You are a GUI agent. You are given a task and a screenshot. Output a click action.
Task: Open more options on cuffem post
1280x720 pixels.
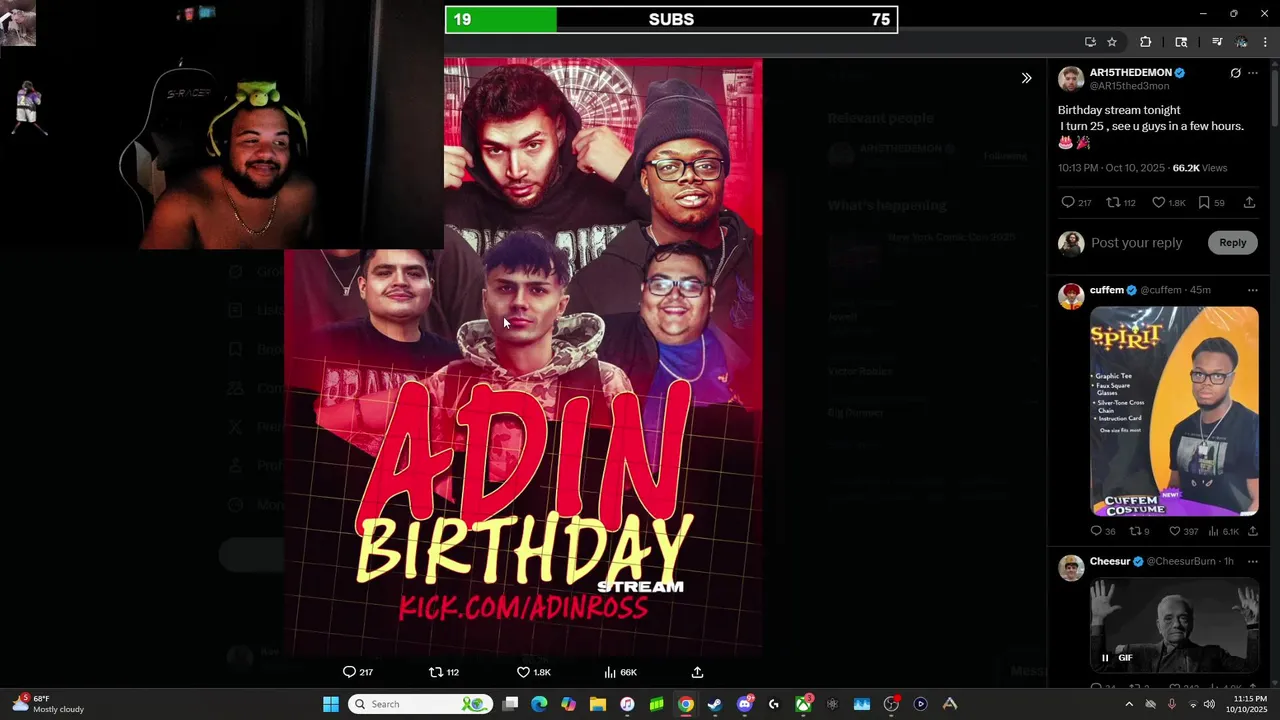(x=1253, y=290)
